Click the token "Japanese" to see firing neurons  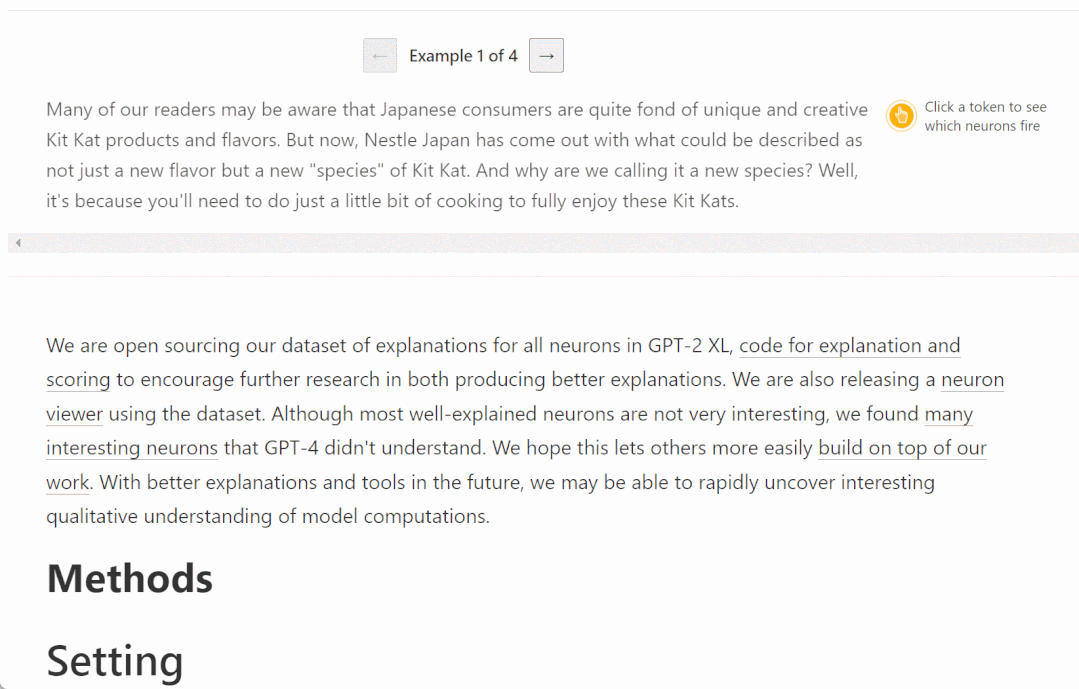point(425,109)
